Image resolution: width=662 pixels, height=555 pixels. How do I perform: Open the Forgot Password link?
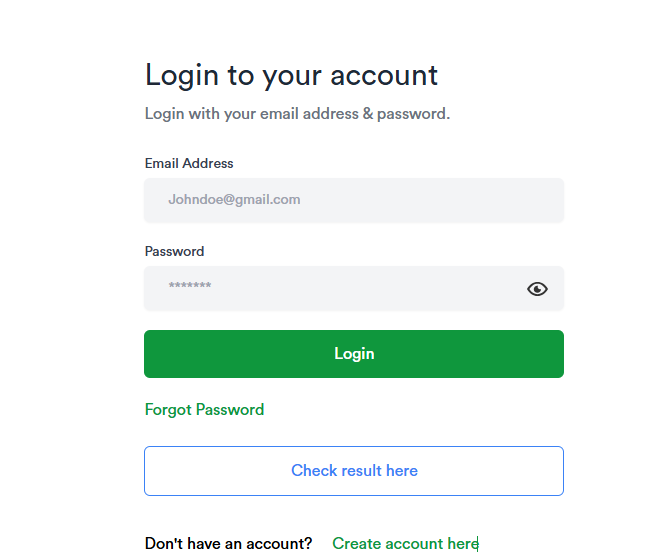tap(204, 409)
